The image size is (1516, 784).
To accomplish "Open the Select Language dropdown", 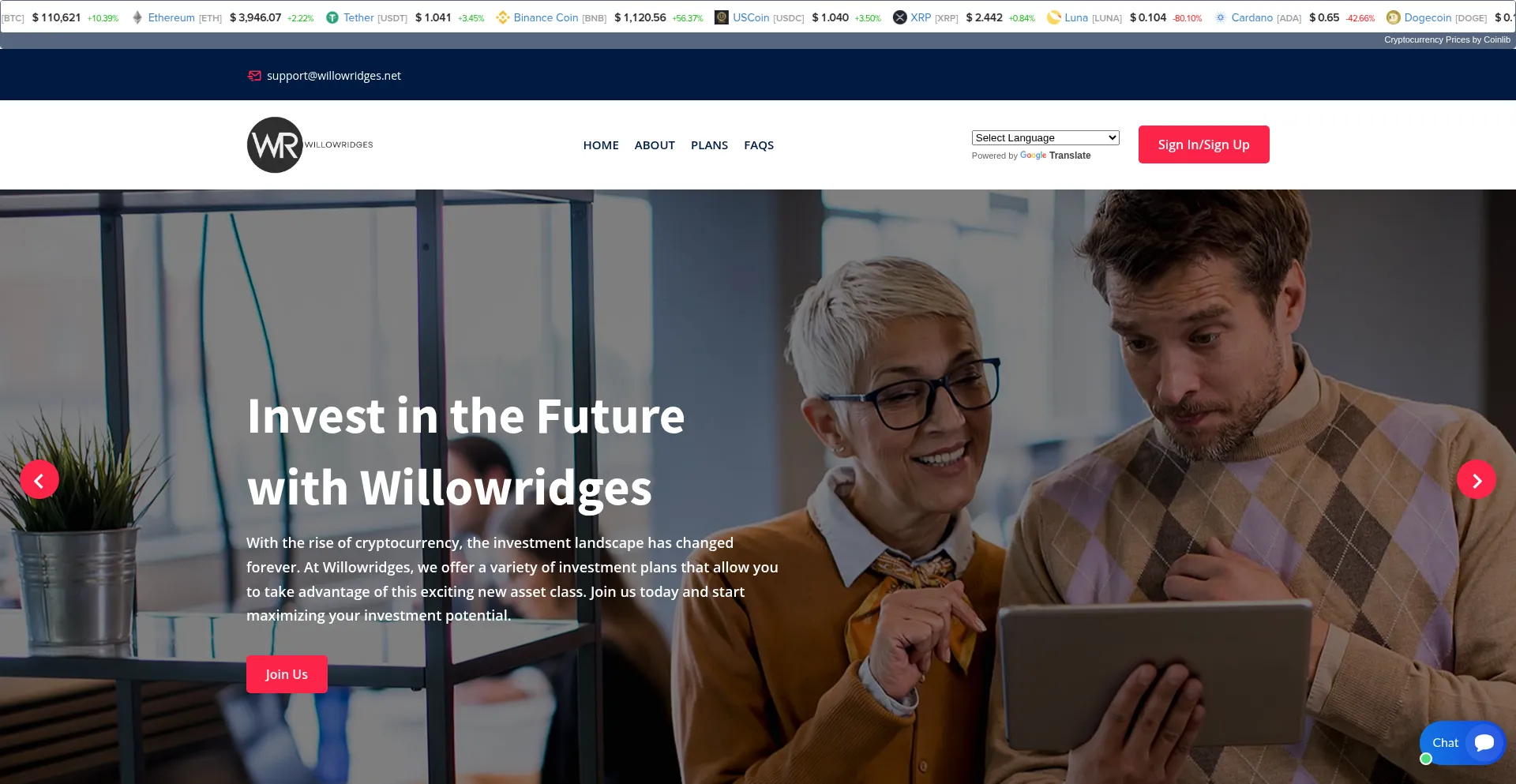I will 1045,137.
